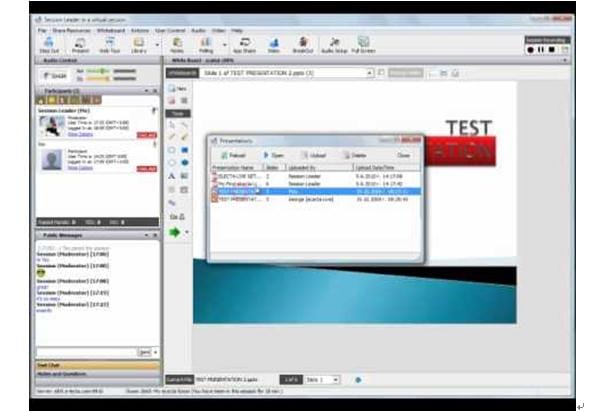Open the Share Resources menu

(72, 30)
